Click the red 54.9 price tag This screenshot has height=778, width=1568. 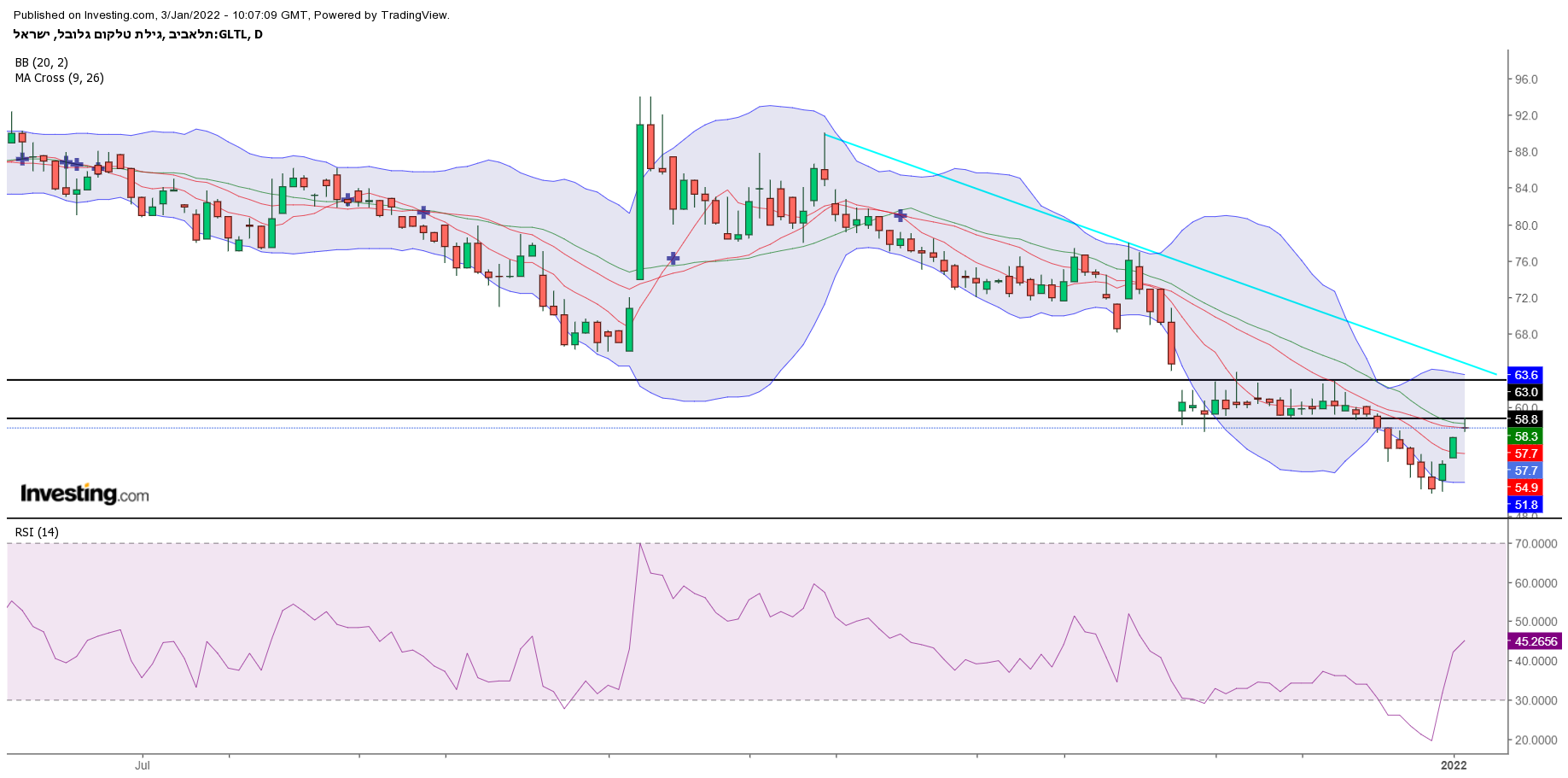(1525, 488)
